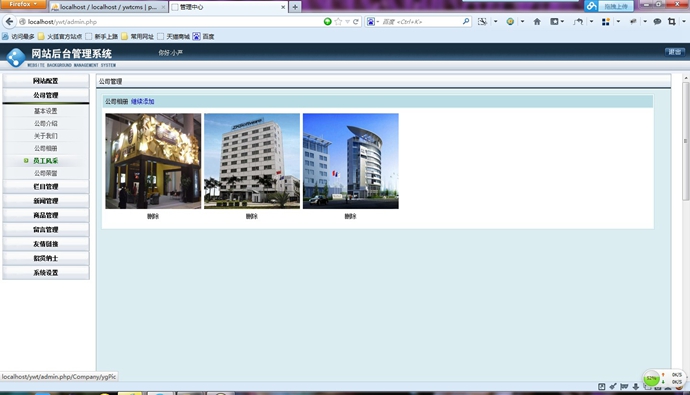Open the Firefox menu dropdown button
690x395 pixels.
coord(23,4)
